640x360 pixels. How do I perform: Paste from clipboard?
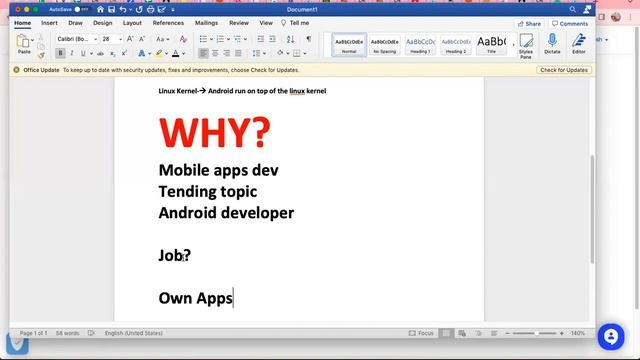pyautogui.click(x=24, y=44)
